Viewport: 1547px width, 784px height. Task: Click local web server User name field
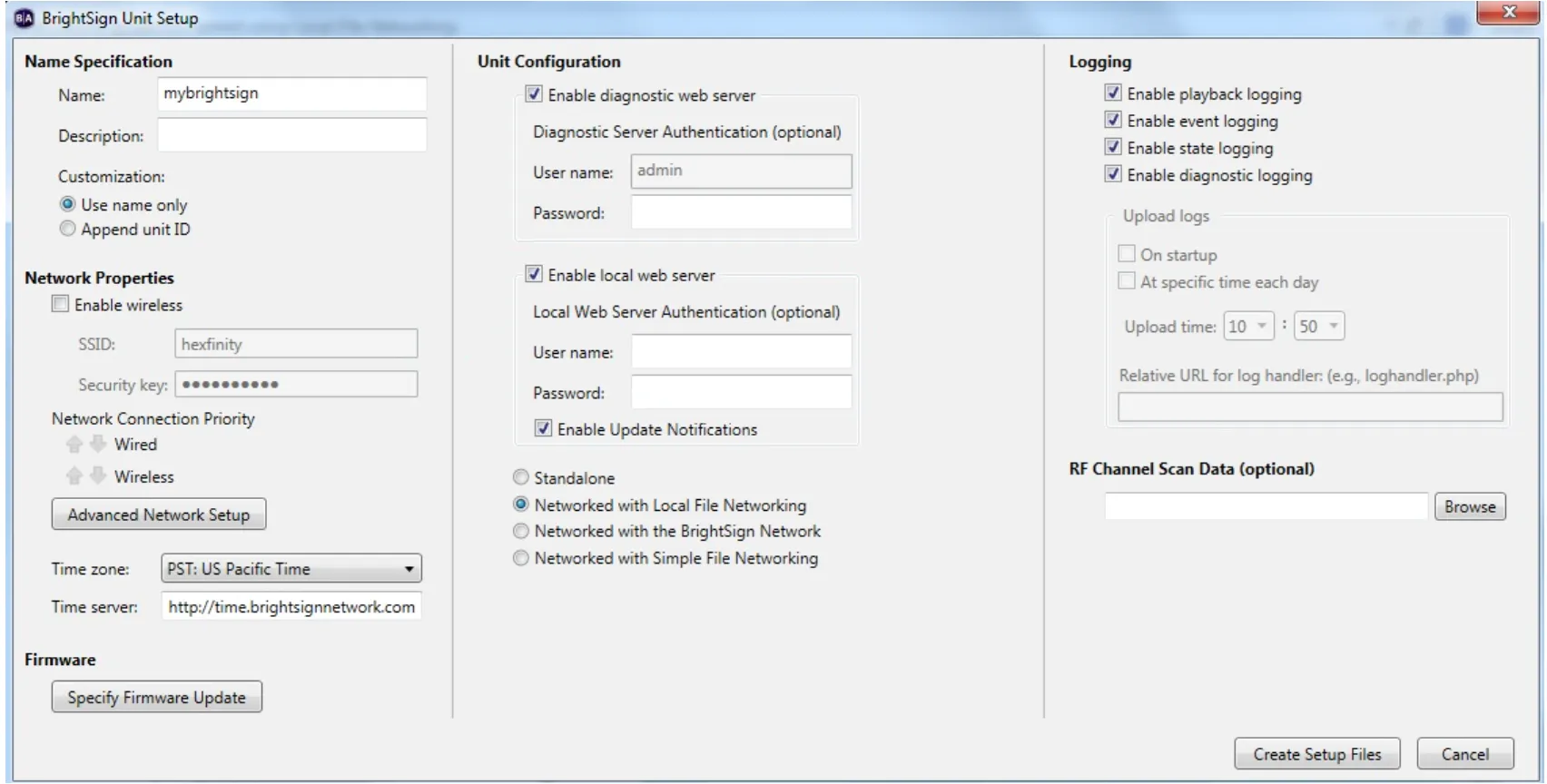pos(742,352)
